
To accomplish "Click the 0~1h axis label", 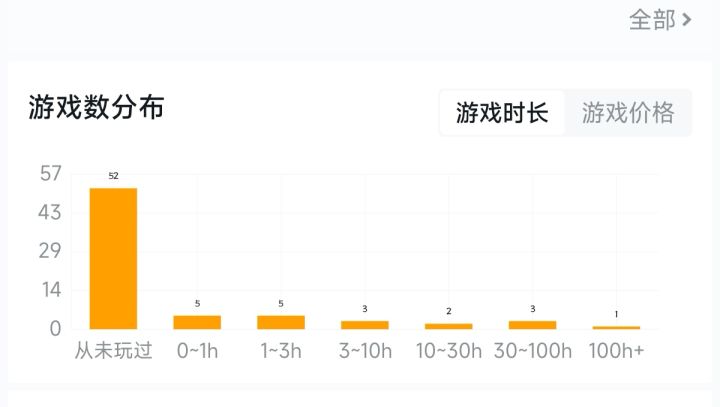I will [197, 351].
